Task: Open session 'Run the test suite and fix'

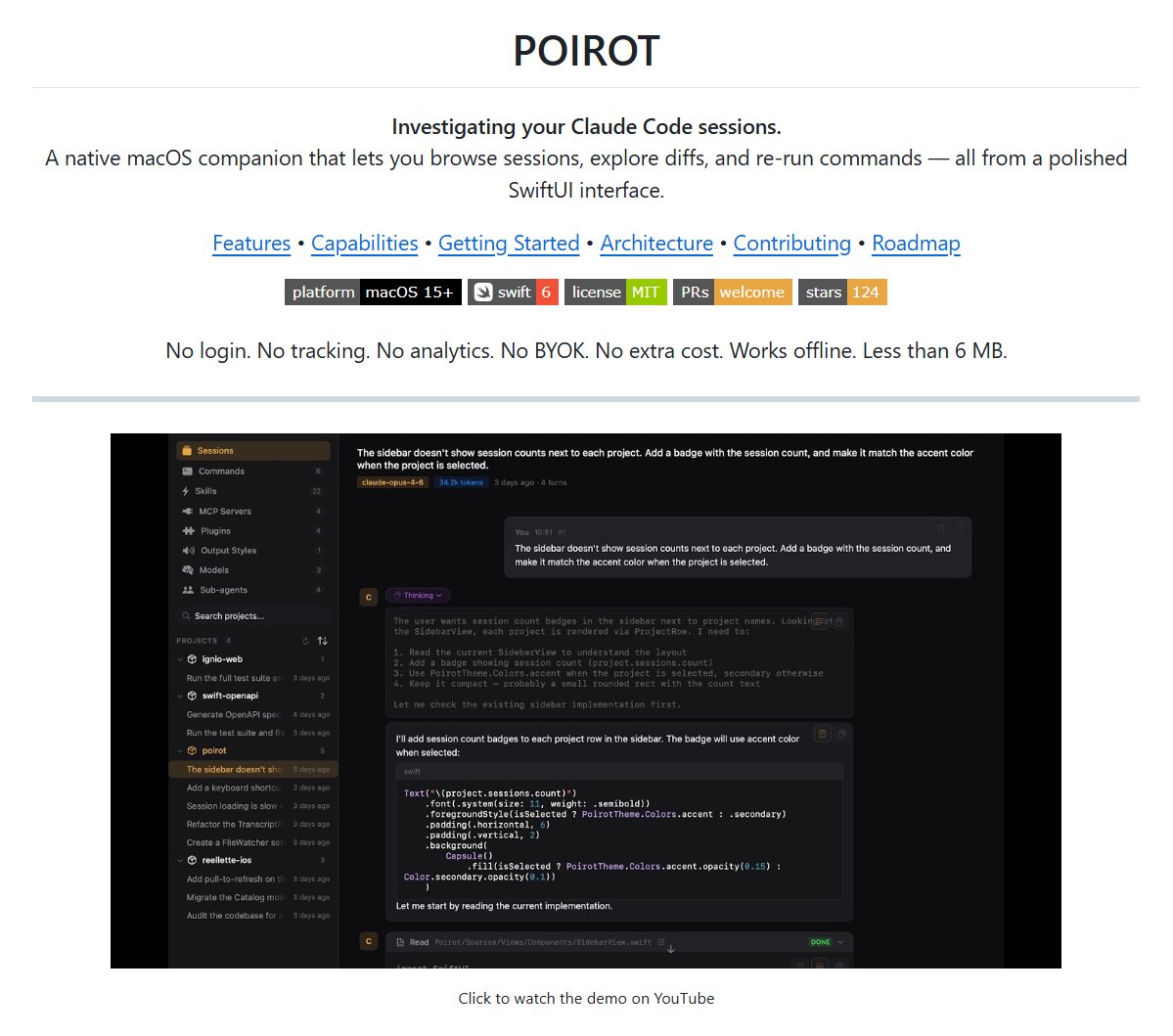Action: point(252,733)
